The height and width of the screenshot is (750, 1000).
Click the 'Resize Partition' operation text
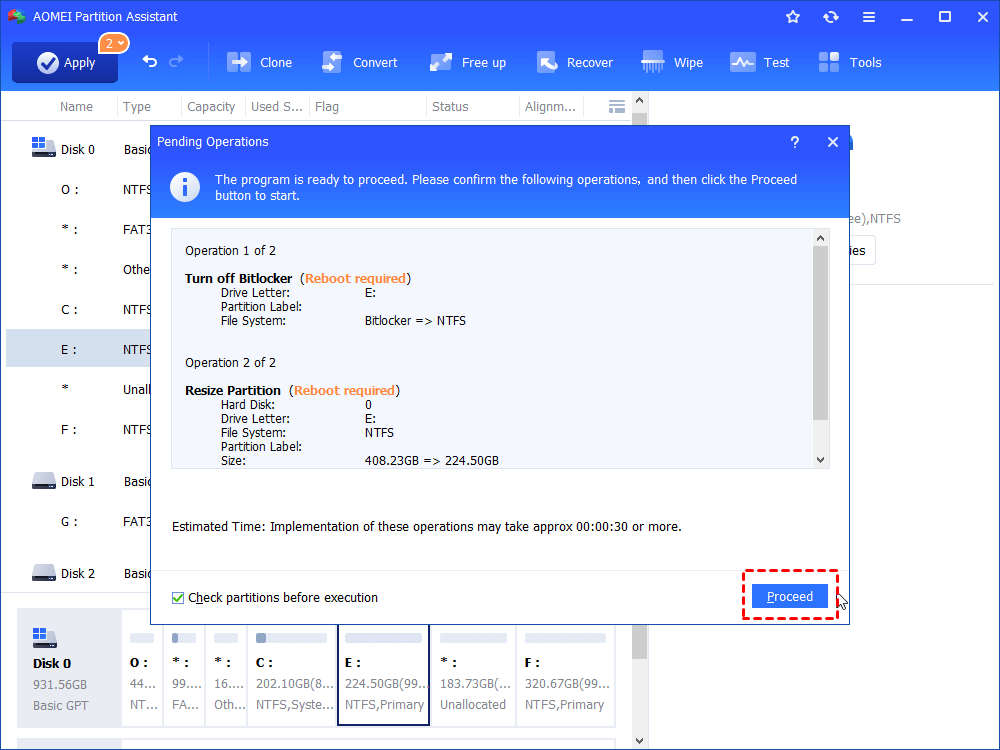(233, 390)
